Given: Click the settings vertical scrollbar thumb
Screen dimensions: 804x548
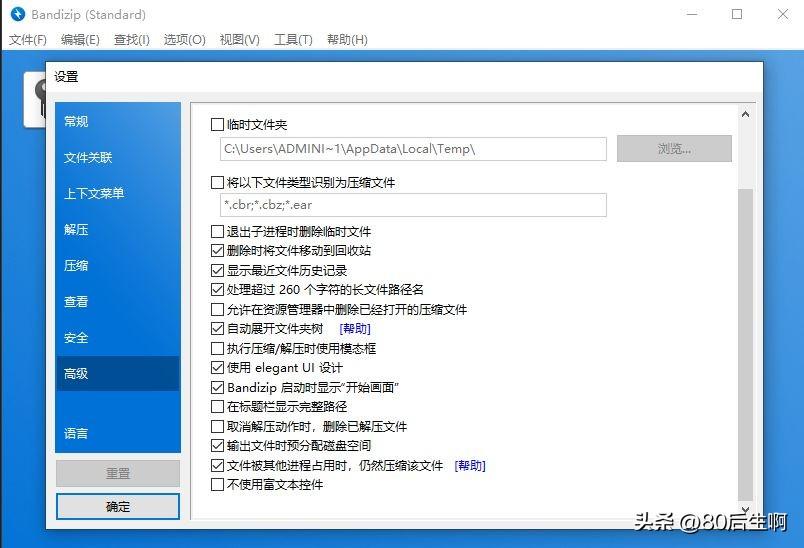Looking at the screenshot, I should 746,344.
